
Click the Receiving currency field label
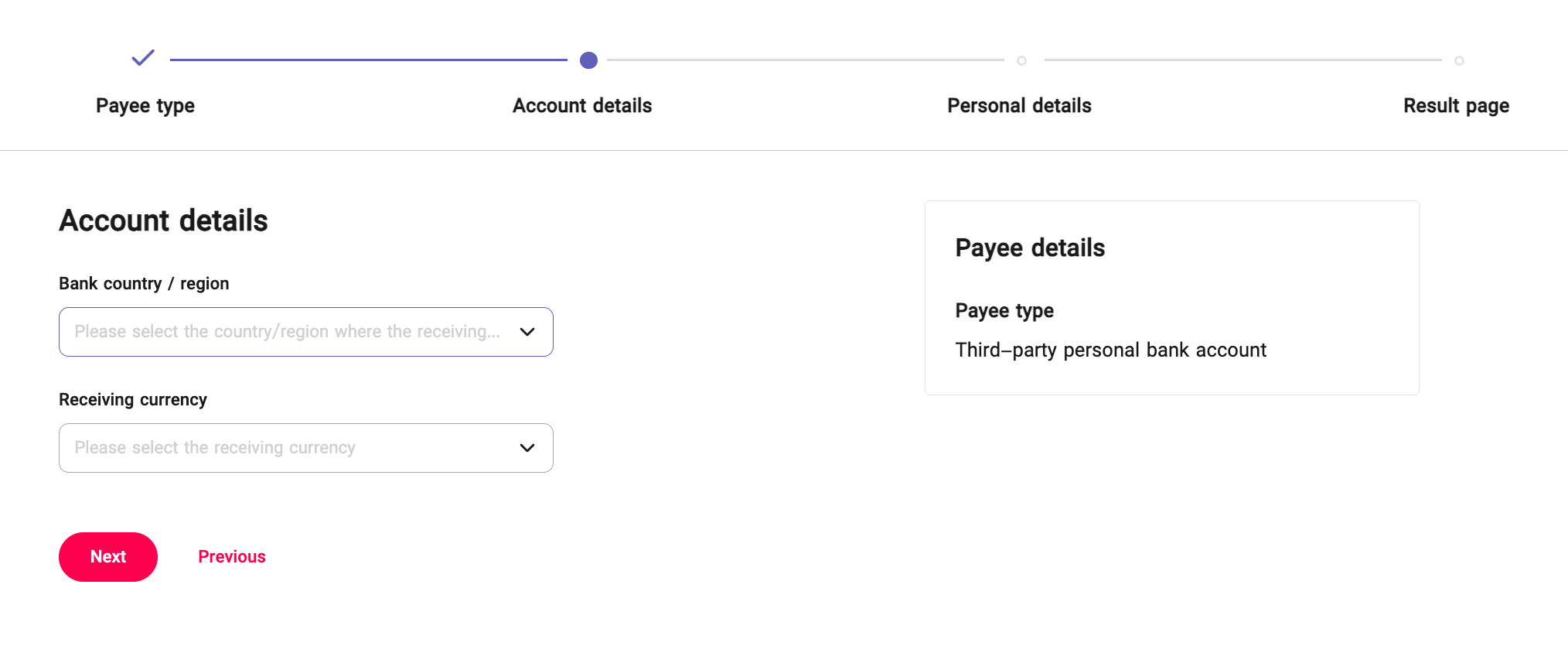133,400
